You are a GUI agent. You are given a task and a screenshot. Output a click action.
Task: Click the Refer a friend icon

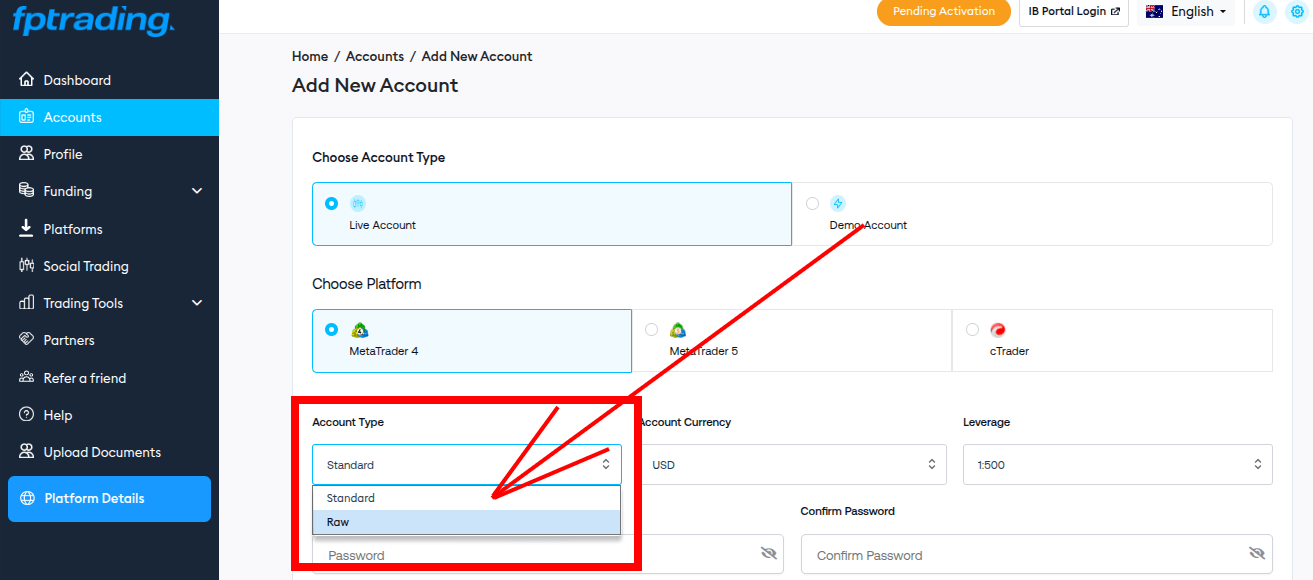point(27,378)
